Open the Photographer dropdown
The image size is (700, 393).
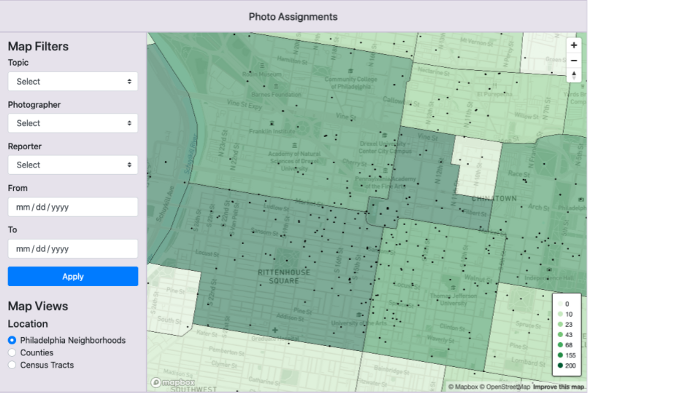pos(73,123)
